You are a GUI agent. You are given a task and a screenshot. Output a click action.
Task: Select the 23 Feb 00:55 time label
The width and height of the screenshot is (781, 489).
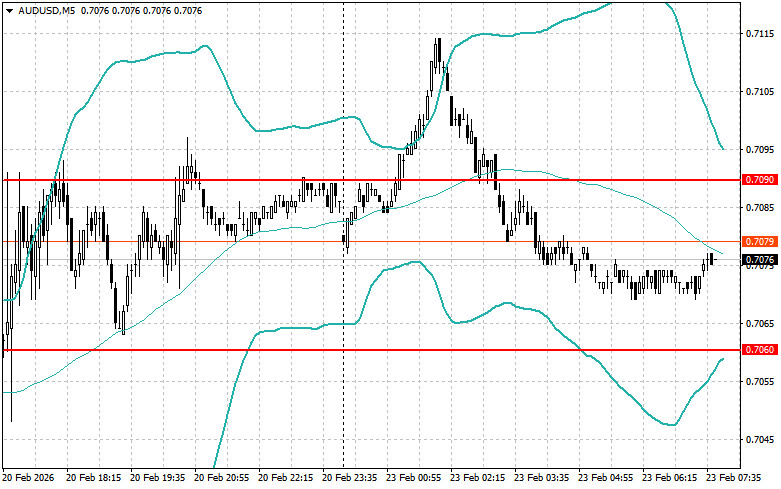(414, 478)
